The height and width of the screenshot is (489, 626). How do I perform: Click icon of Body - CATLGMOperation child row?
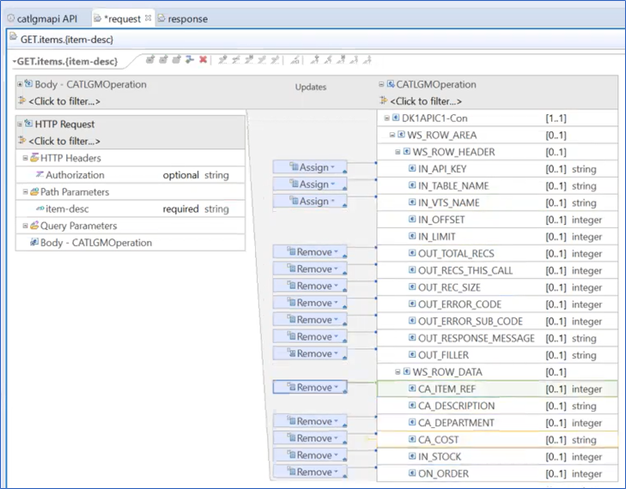(x=34, y=242)
